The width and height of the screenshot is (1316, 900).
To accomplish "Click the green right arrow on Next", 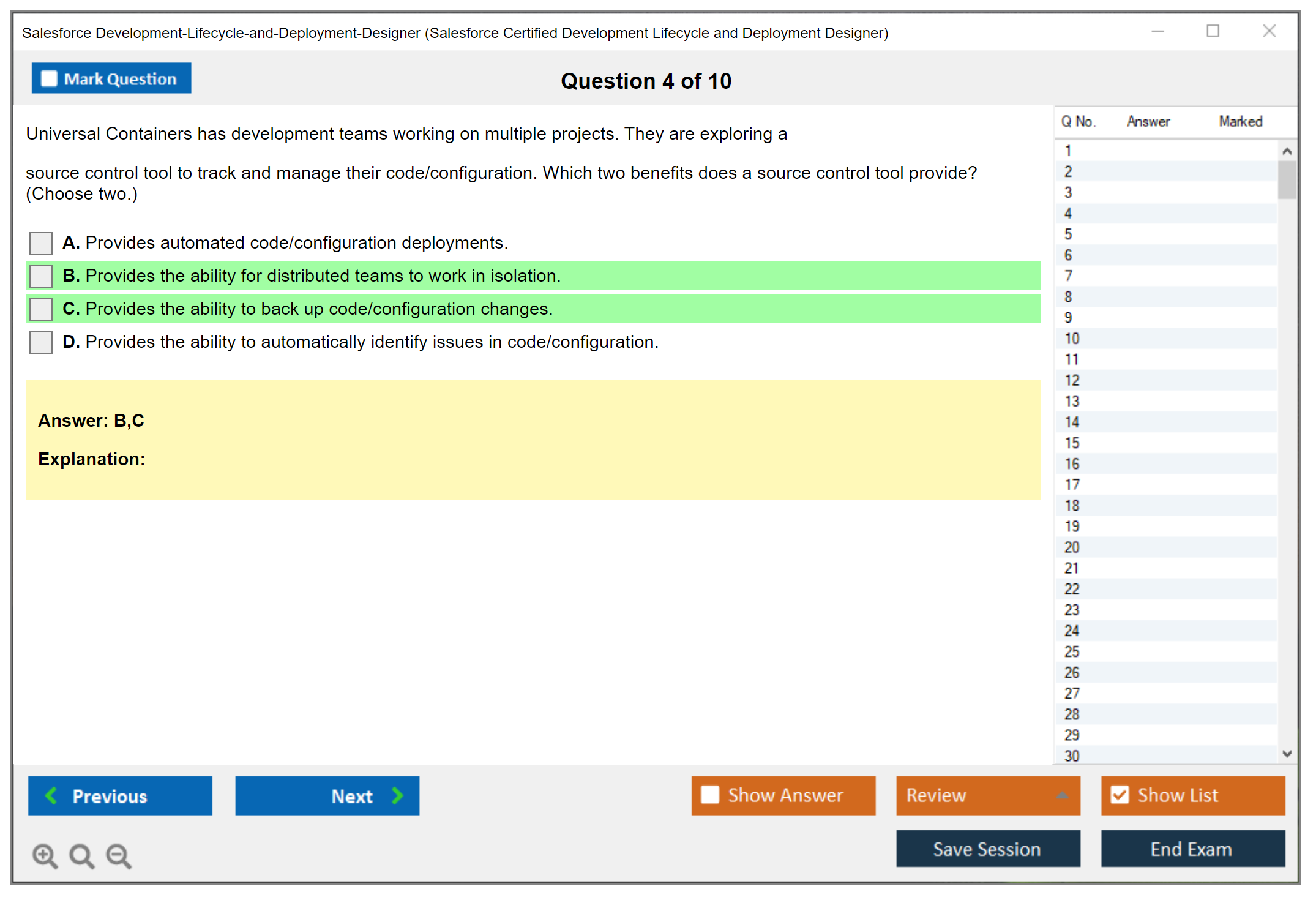I will (397, 795).
